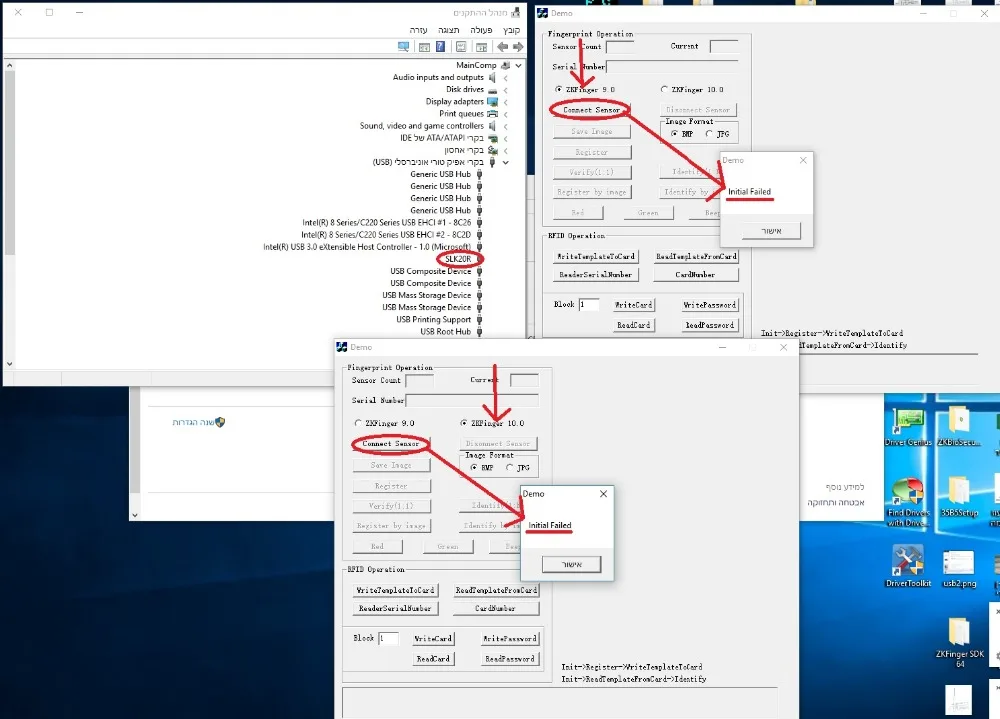Click the USB plug icon beside USB Printing Support
1000x719 pixels.
pyautogui.click(x=480, y=320)
